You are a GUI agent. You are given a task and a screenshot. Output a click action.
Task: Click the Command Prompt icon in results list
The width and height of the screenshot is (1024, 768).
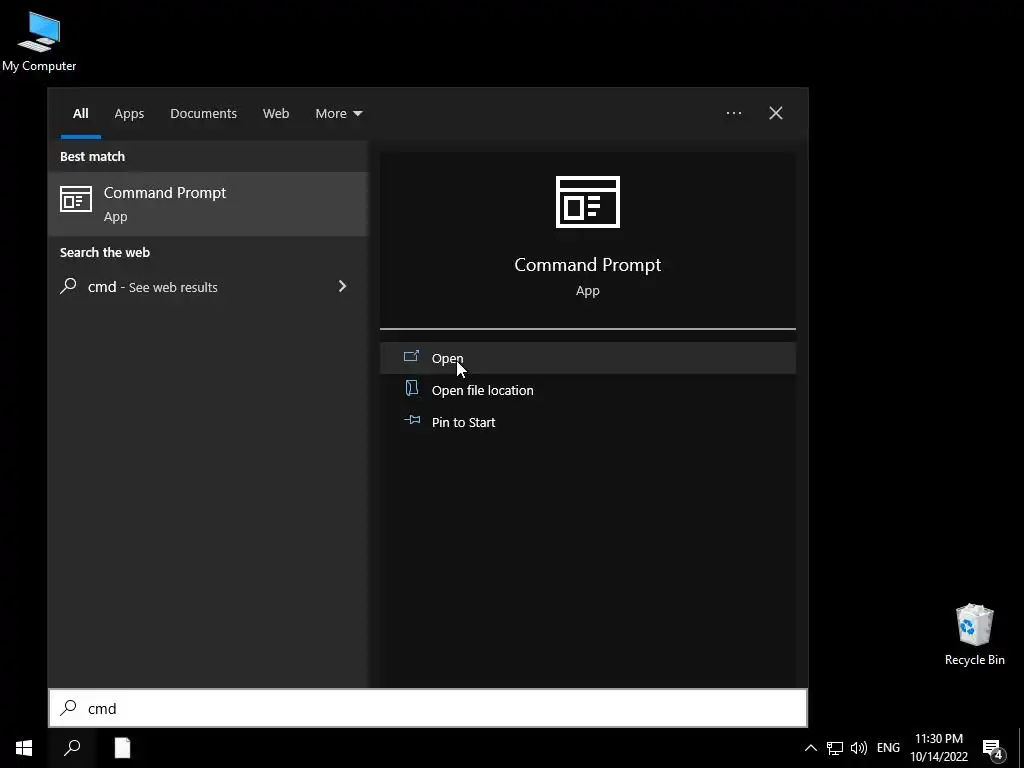[76, 199]
